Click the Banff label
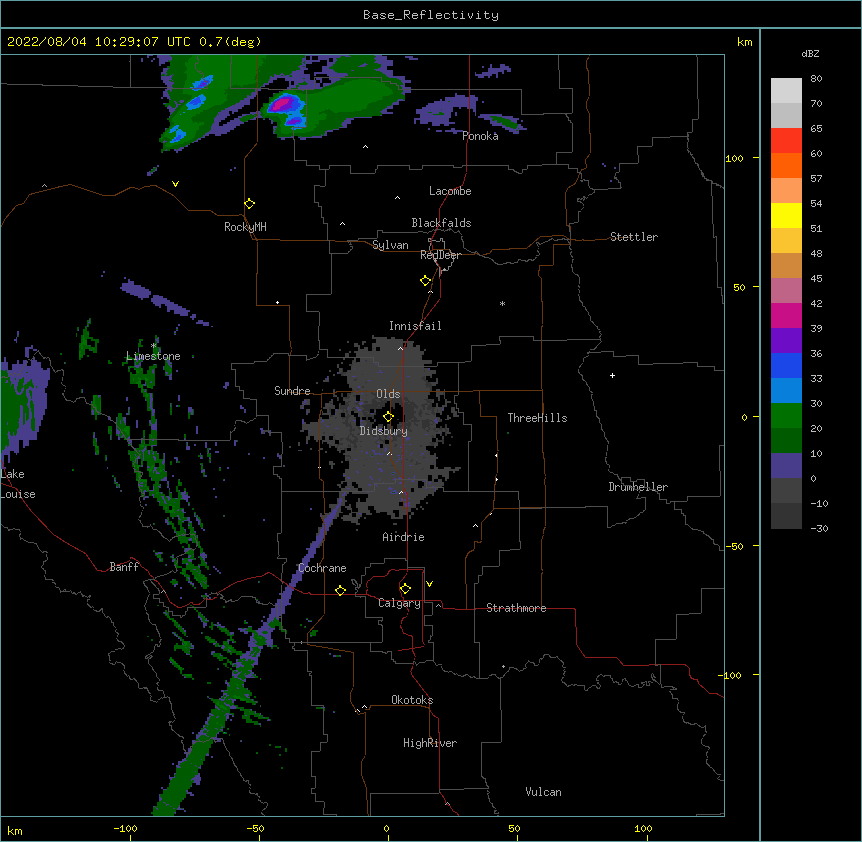 tap(124, 567)
